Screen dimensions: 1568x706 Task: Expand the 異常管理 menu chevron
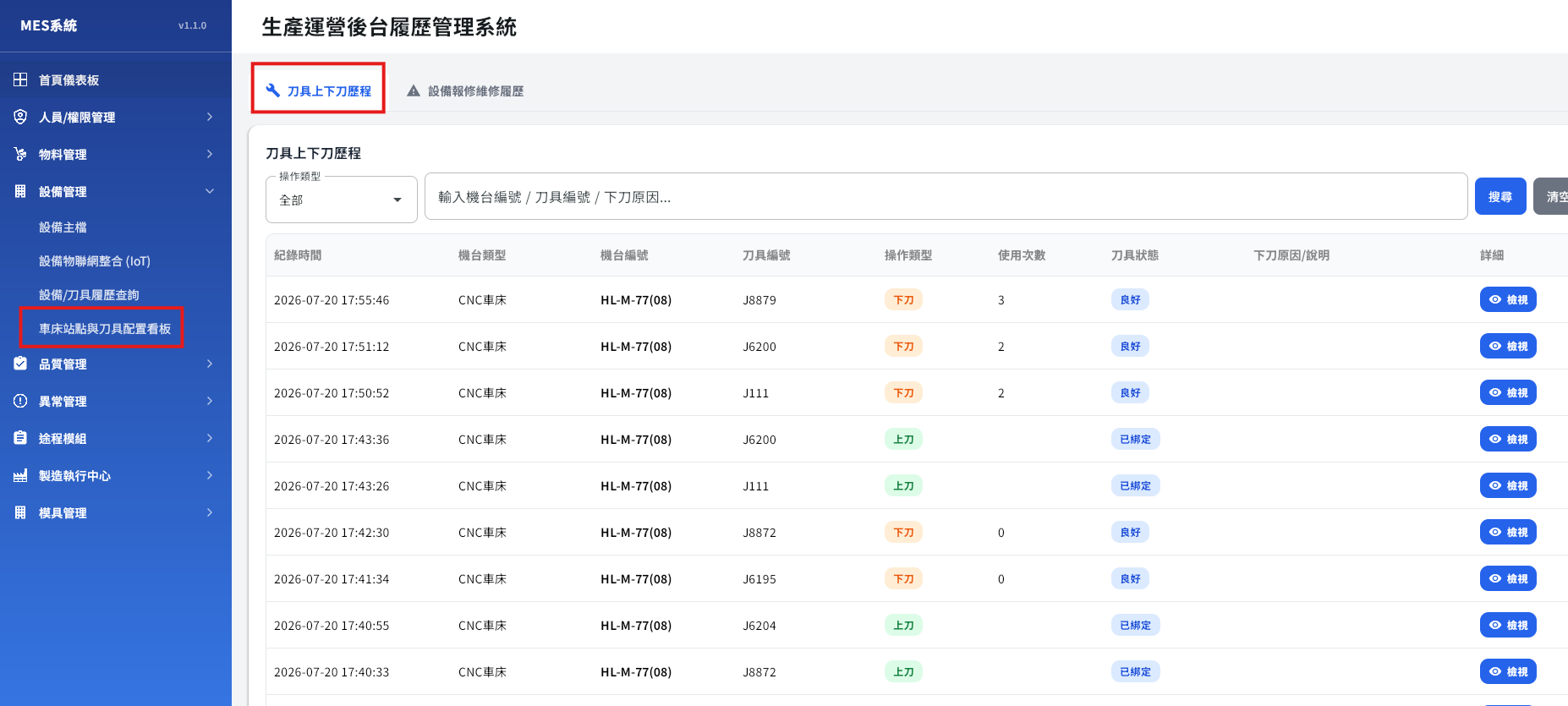(210, 401)
